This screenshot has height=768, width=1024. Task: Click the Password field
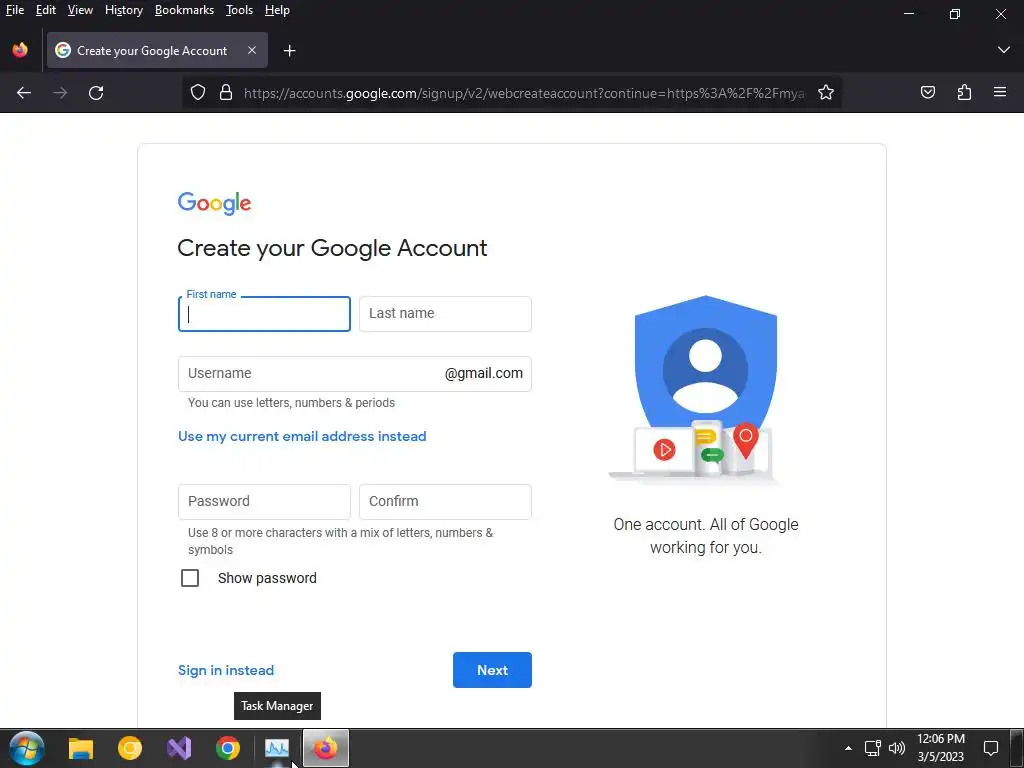pyautogui.click(x=264, y=502)
